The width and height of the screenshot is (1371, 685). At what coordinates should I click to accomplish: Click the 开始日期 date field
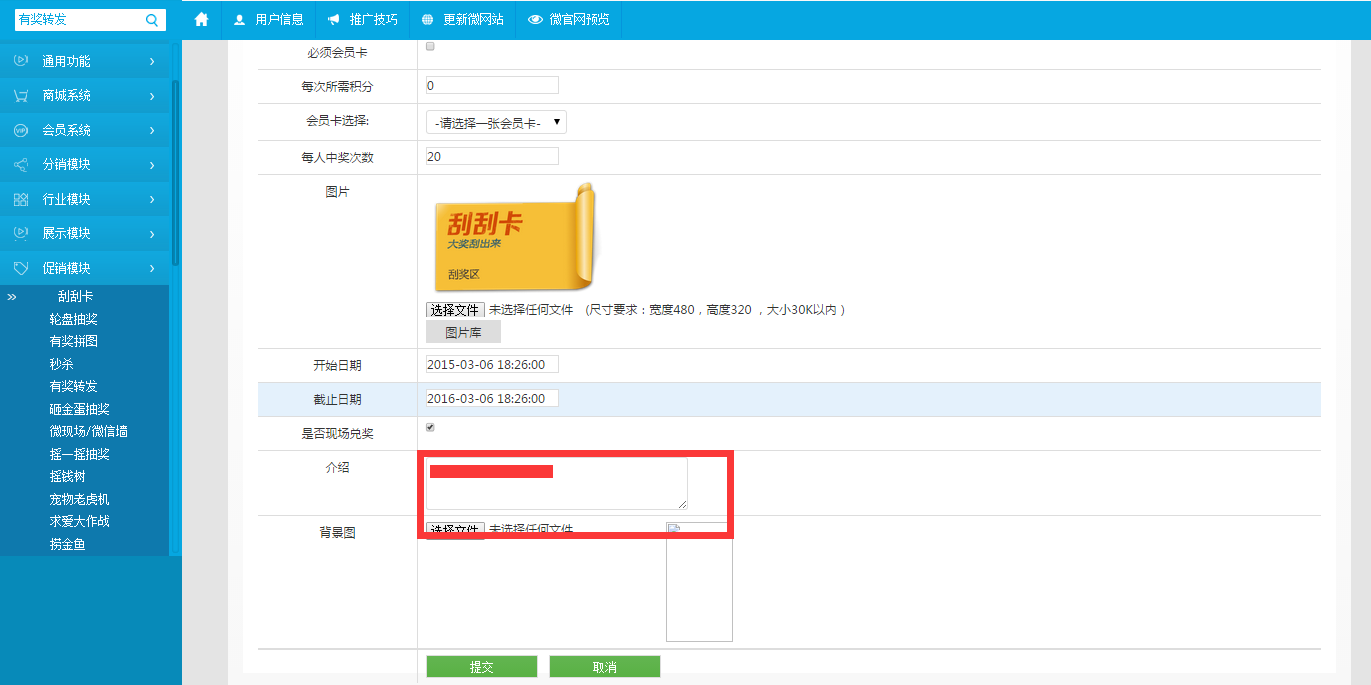(492, 364)
